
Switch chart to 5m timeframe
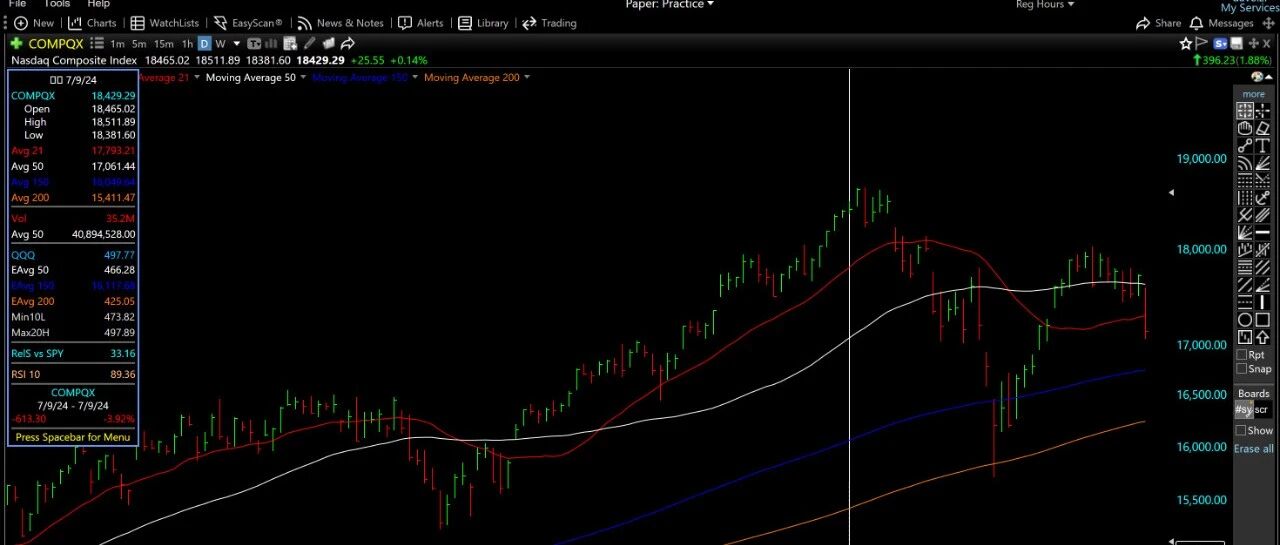pyautogui.click(x=139, y=43)
